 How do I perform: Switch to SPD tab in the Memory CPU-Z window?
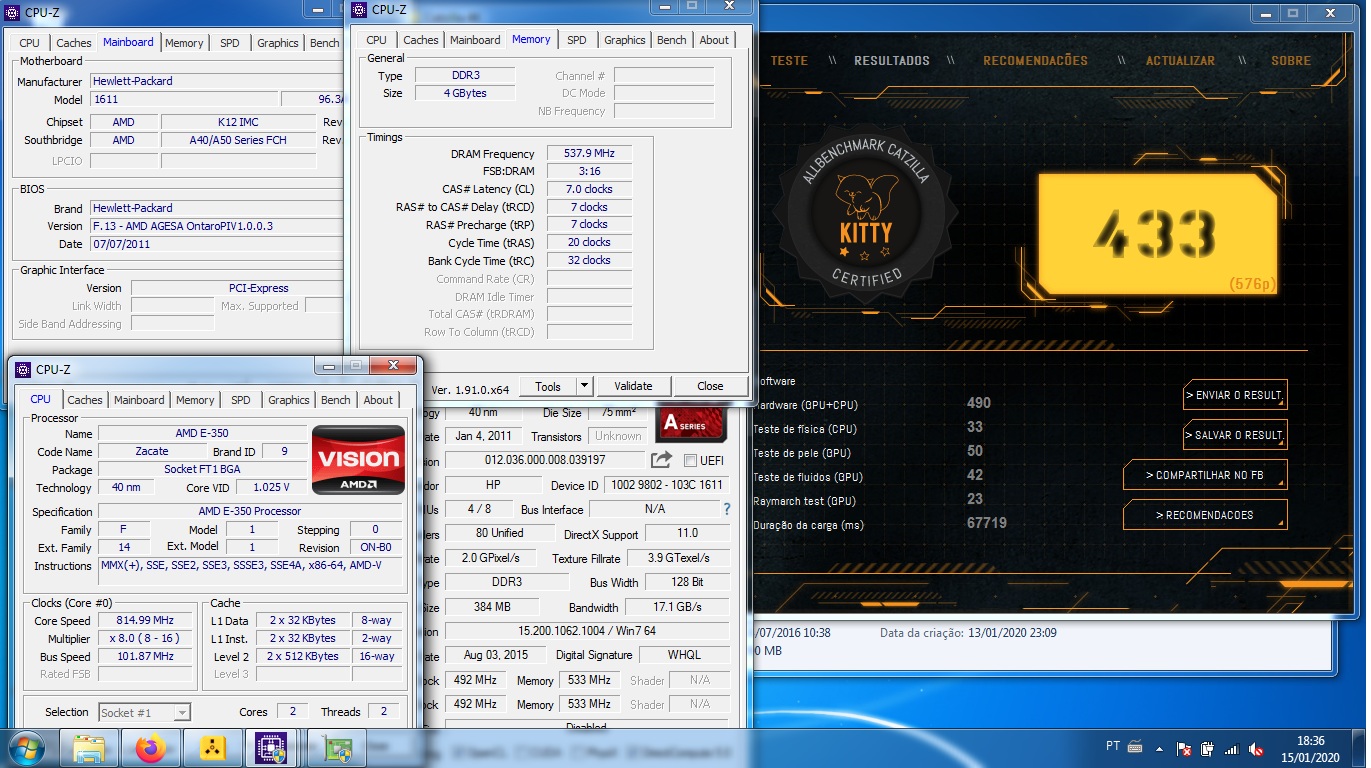point(576,40)
